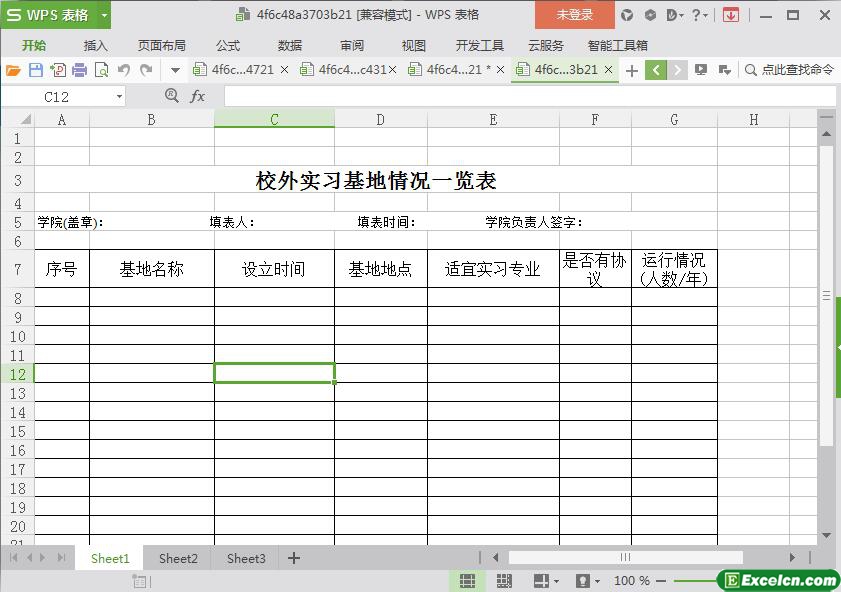
Task: Toggle normal view in status bar
Action: tap(467, 581)
